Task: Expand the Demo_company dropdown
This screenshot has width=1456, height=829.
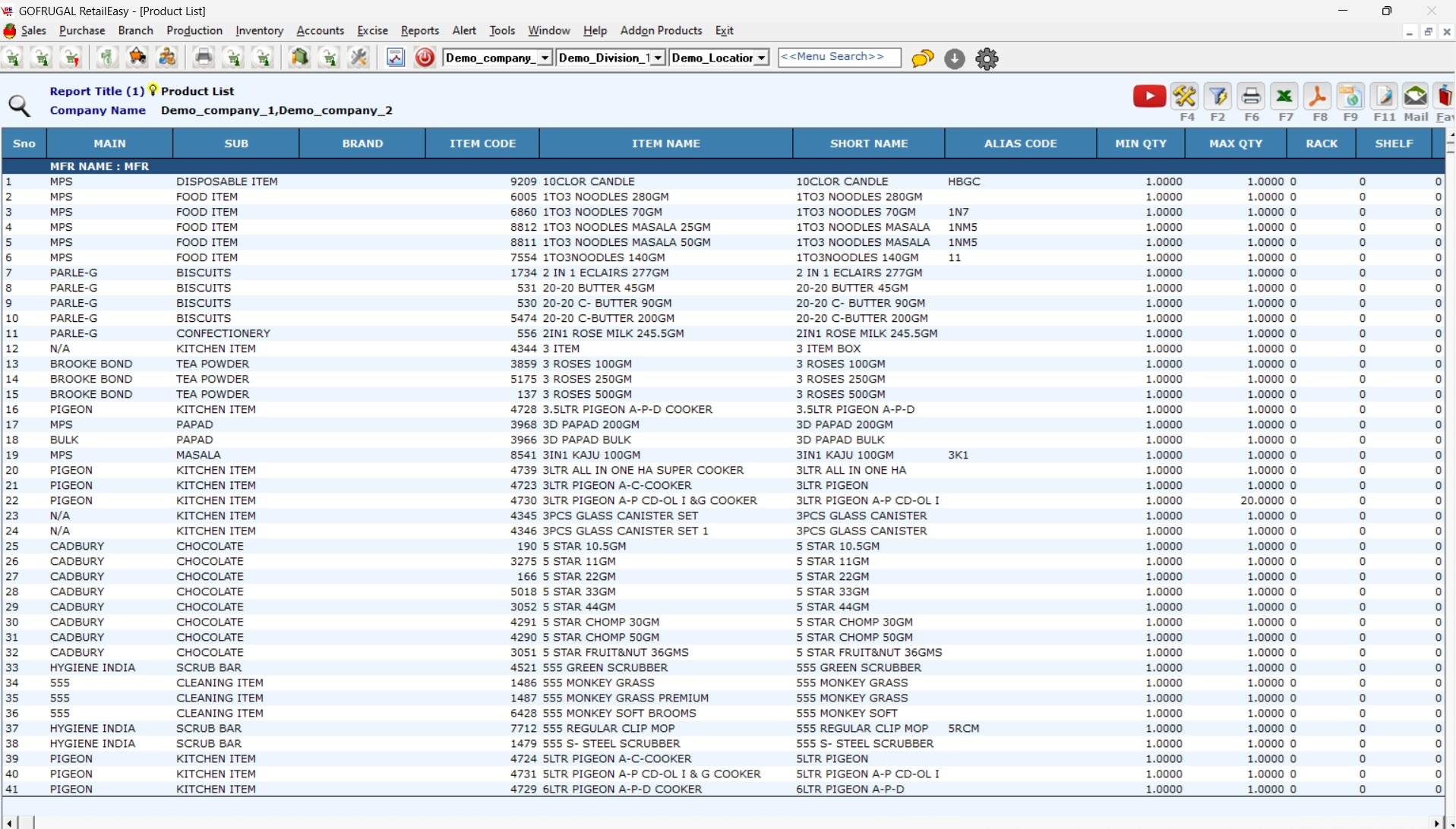Action: (545, 58)
